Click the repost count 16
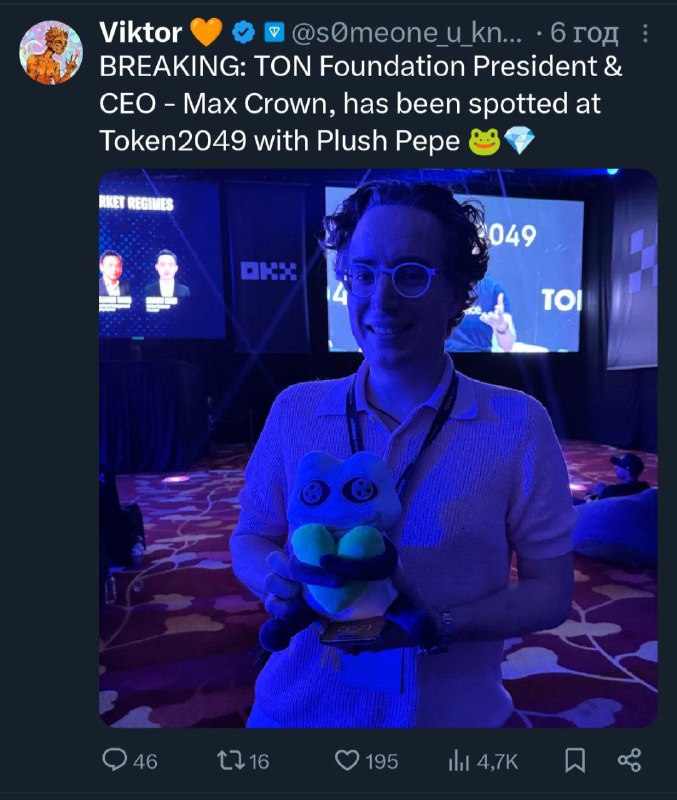677x800 pixels. point(259,762)
